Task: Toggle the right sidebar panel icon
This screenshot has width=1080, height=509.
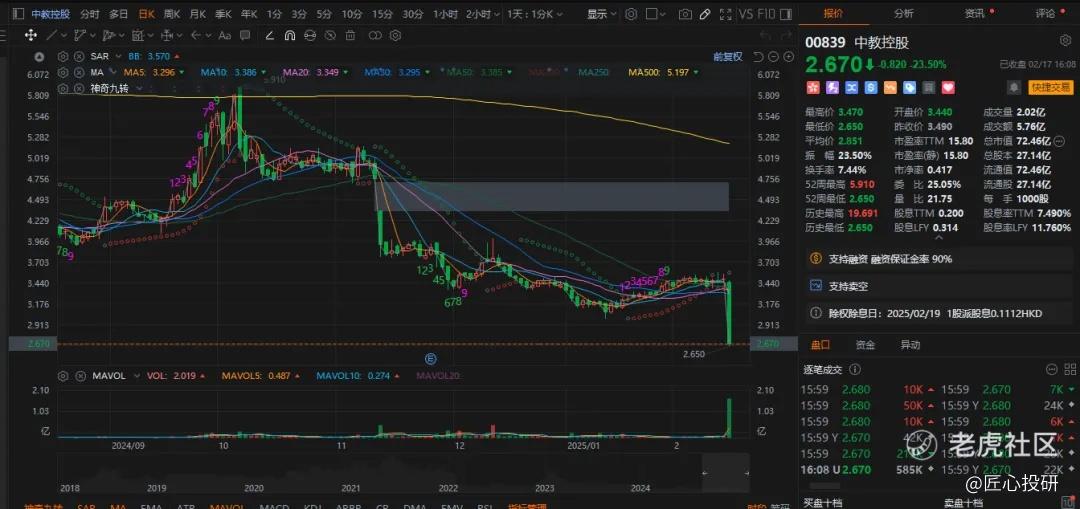Action: tap(784, 14)
